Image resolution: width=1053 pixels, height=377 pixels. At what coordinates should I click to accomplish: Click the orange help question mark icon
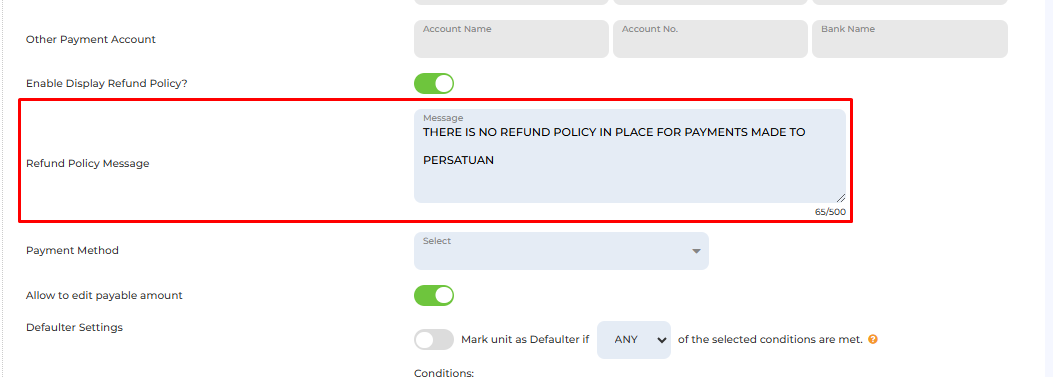tap(872, 339)
